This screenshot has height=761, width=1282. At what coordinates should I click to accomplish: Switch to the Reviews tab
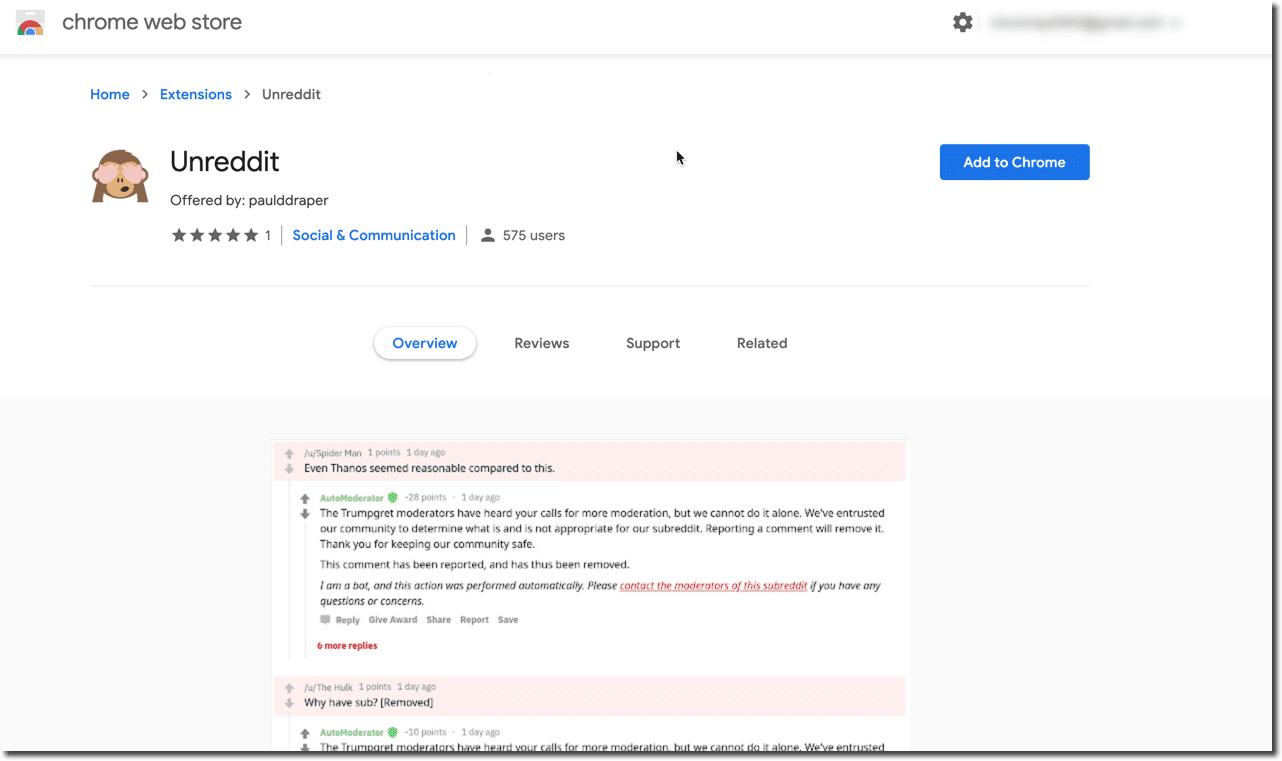(x=541, y=343)
